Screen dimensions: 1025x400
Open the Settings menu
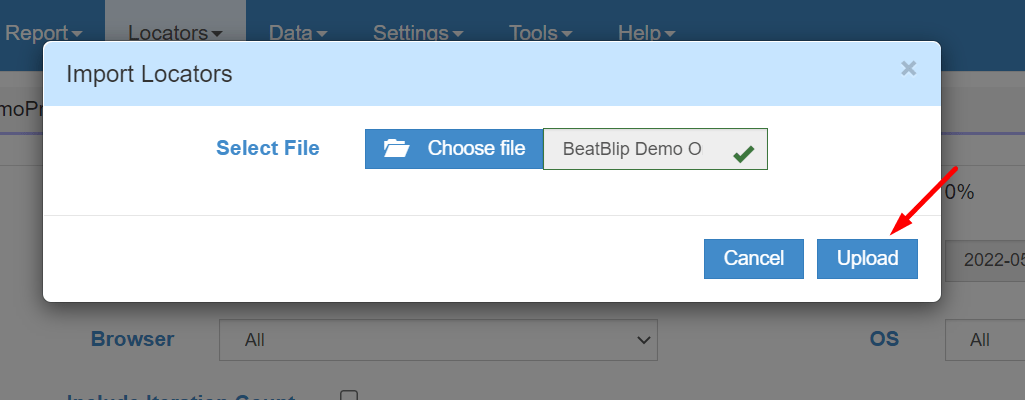tap(417, 33)
